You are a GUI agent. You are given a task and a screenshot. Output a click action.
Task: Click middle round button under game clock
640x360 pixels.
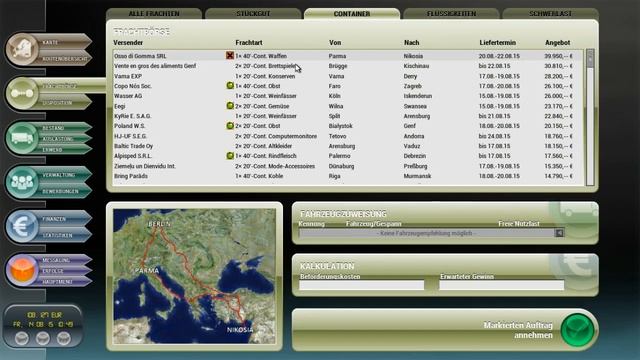42,338
